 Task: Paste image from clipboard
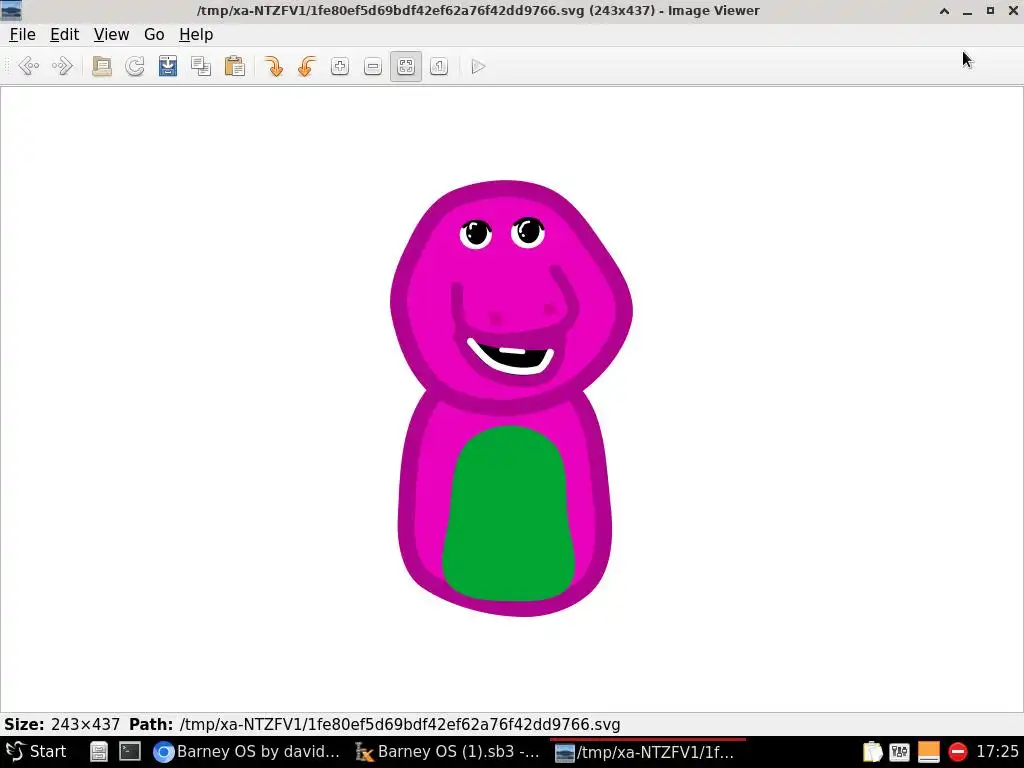point(234,66)
